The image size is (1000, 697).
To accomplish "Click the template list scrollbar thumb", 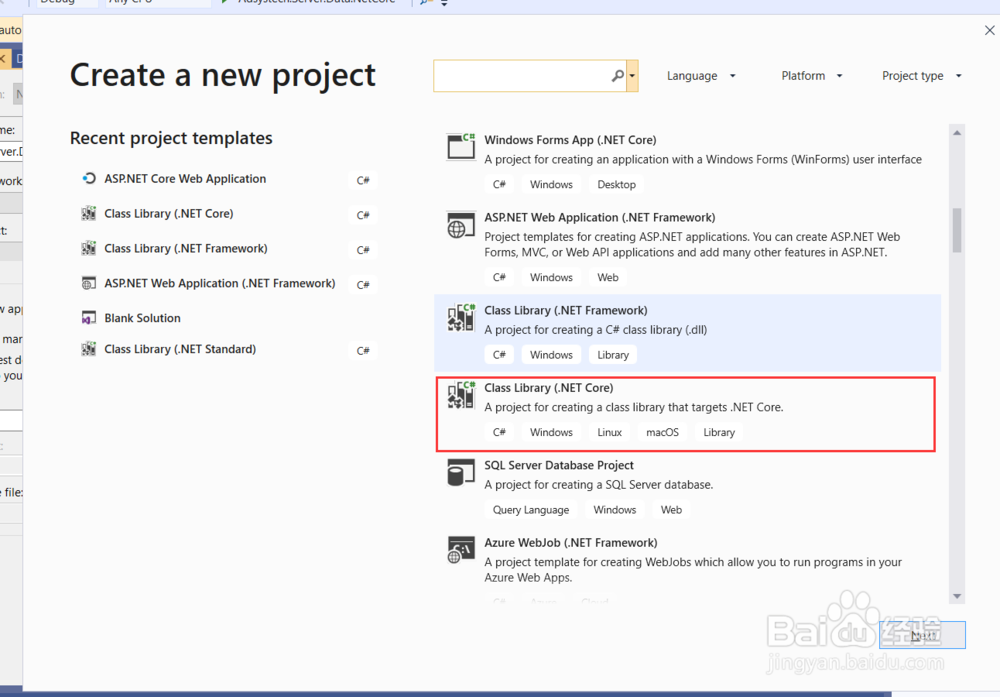I will (x=957, y=230).
